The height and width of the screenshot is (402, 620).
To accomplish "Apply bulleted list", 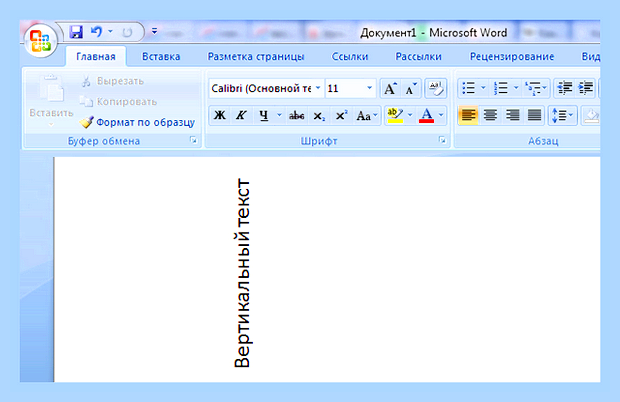I will (x=469, y=88).
